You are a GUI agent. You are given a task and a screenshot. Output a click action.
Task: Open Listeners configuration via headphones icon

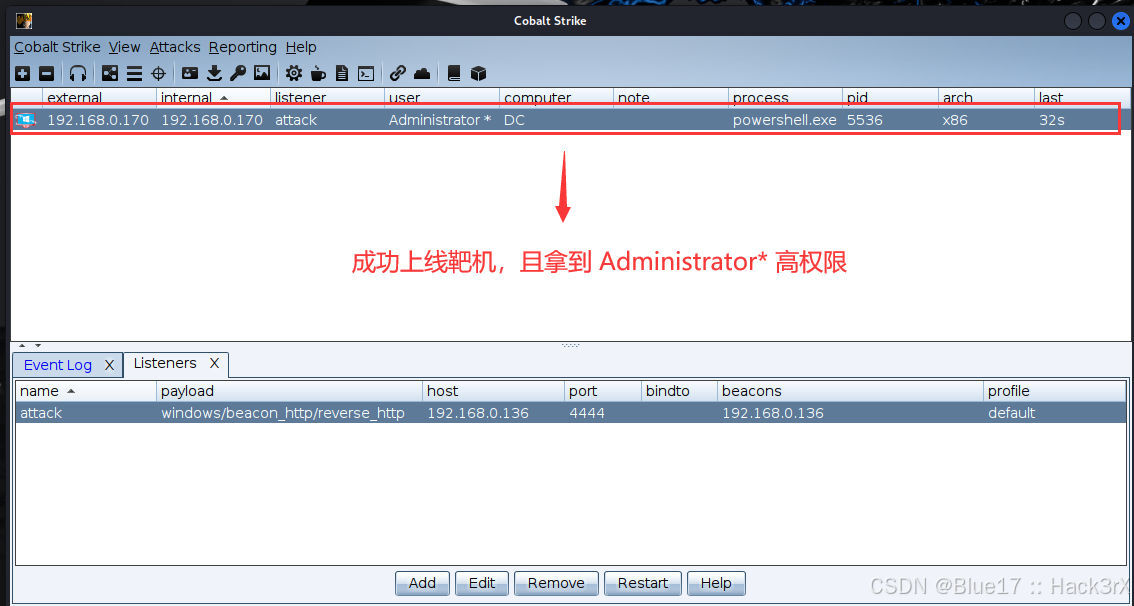point(78,73)
